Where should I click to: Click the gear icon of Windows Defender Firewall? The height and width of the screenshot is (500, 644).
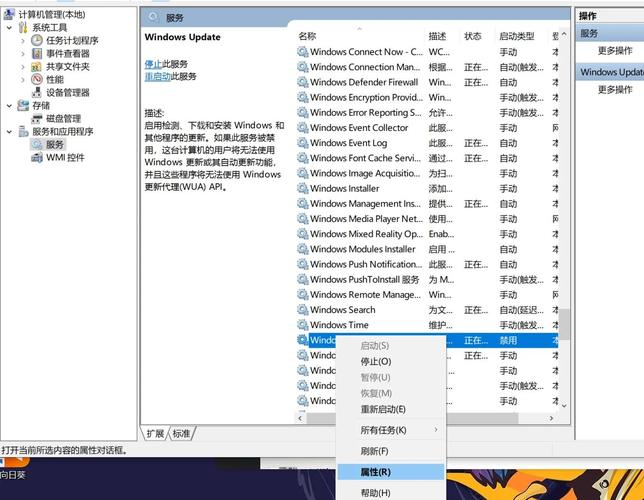(x=303, y=82)
